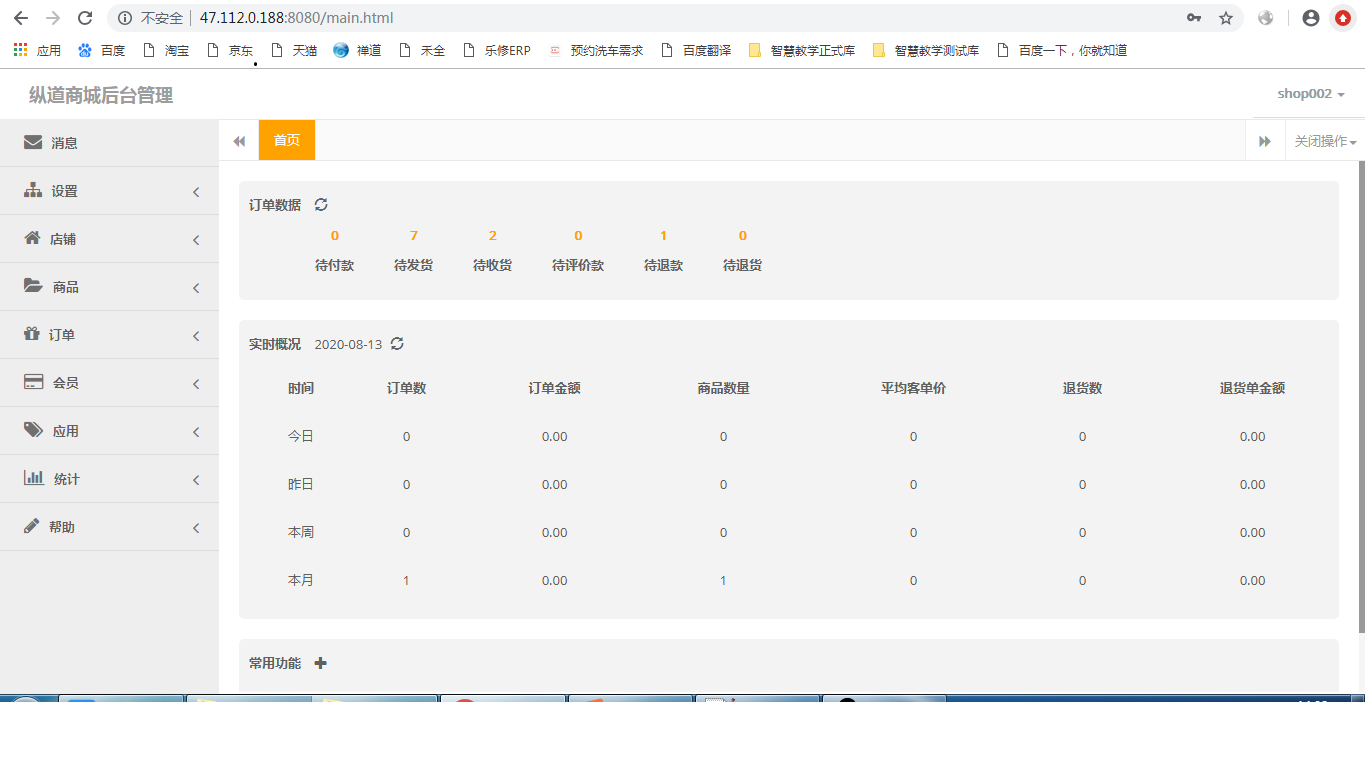Click the 本周 row label
The height and width of the screenshot is (768, 1366).
tap(301, 532)
